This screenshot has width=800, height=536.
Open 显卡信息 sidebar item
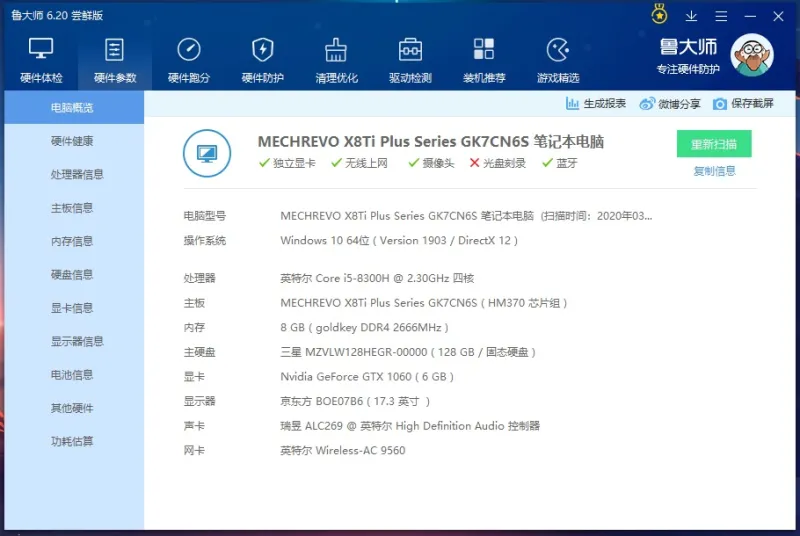pyautogui.click(x=74, y=308)
